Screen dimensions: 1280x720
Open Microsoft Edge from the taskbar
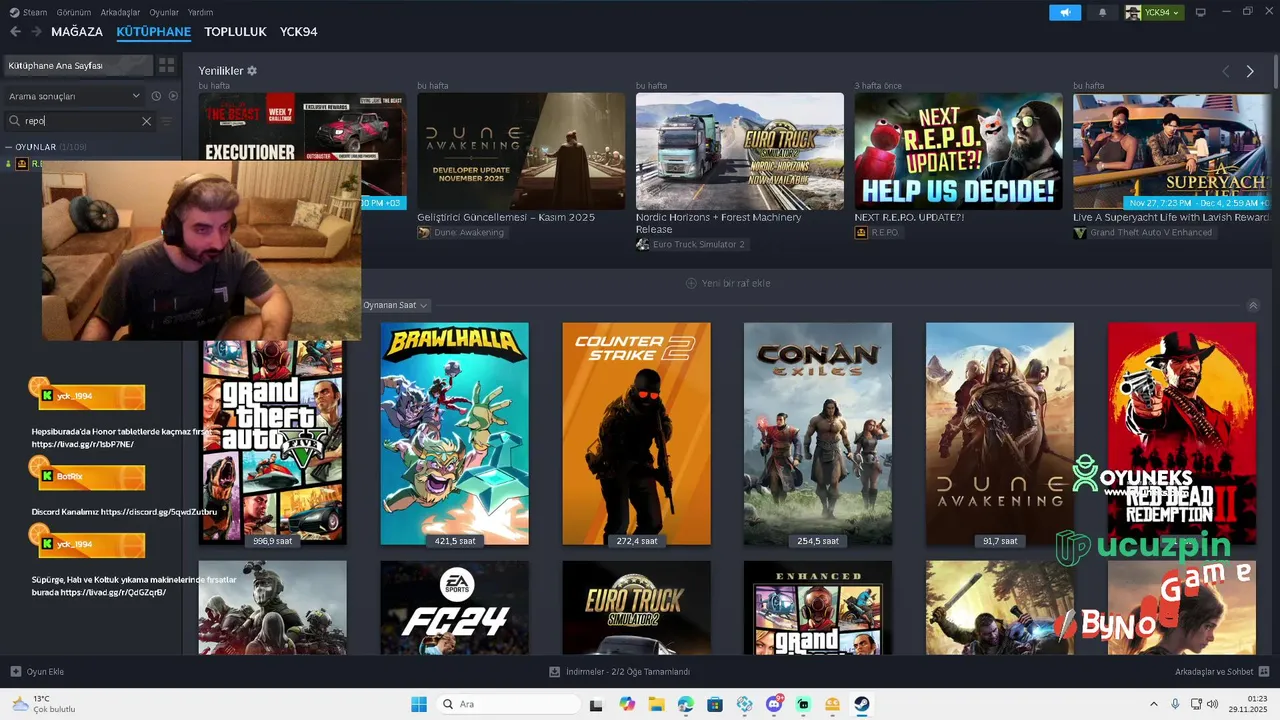point(686,704)
